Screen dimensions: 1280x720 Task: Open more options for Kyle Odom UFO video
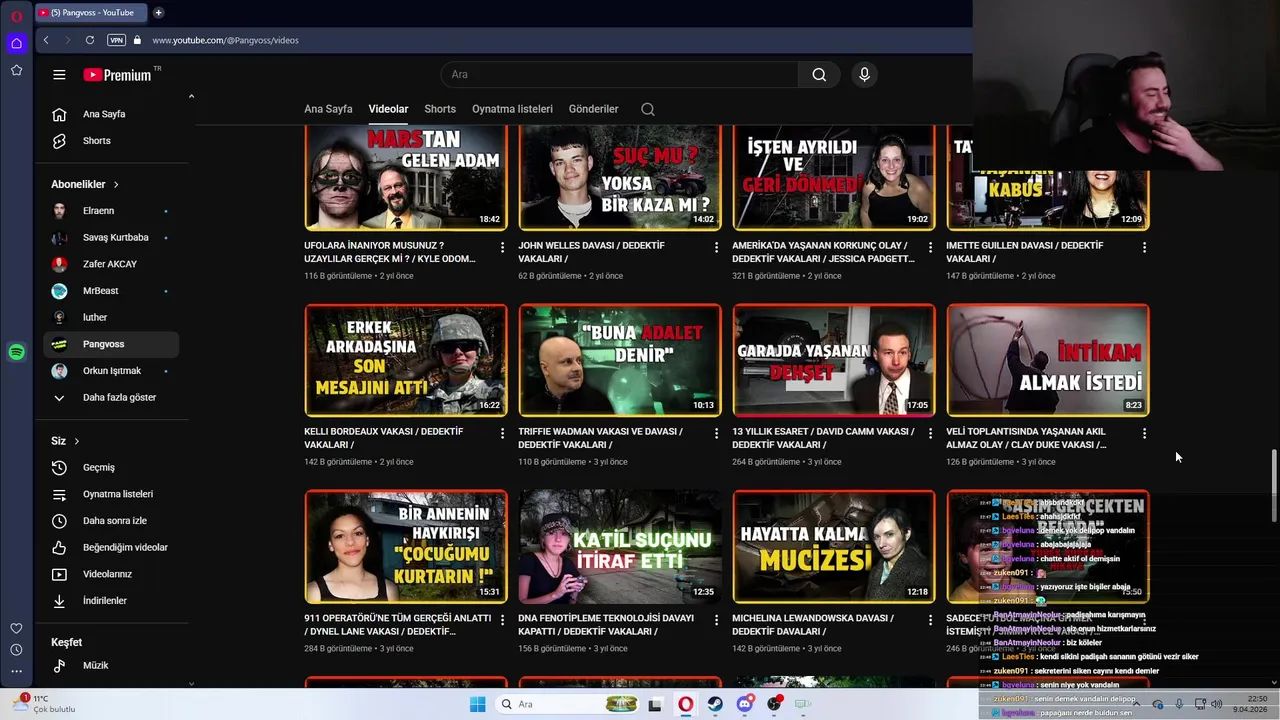click(x=502, y=247)
